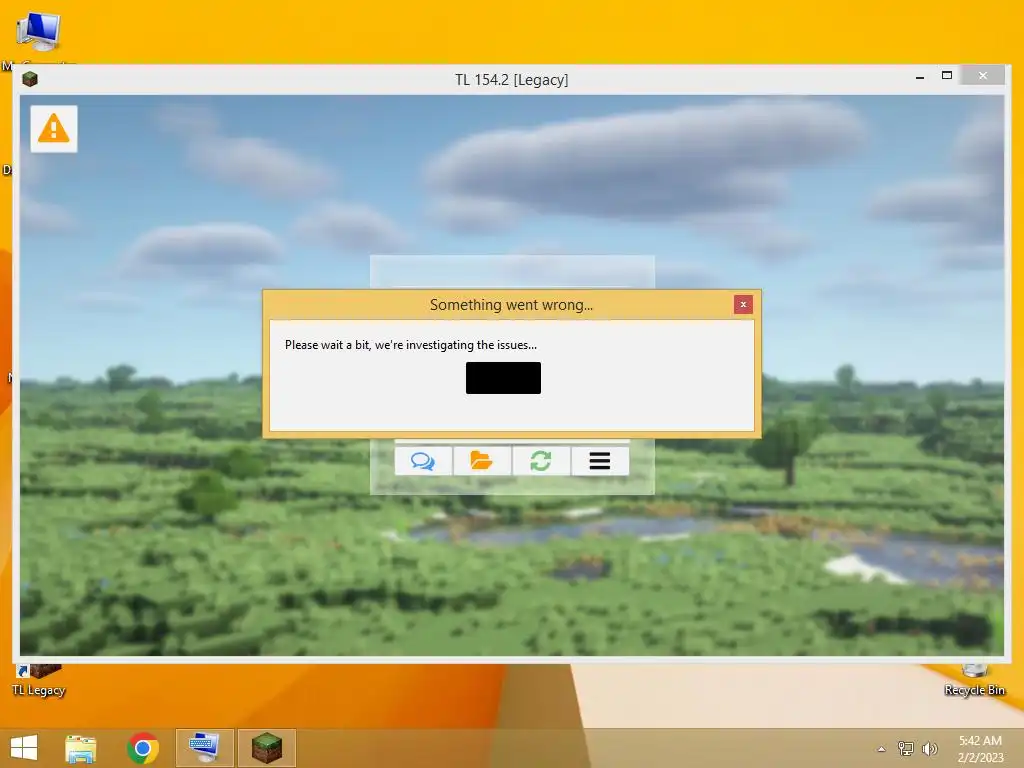The height and width of the screenshot is (768, 1024).
Task: Launch File Explorer from taskbar
Action: pos(80,748)
